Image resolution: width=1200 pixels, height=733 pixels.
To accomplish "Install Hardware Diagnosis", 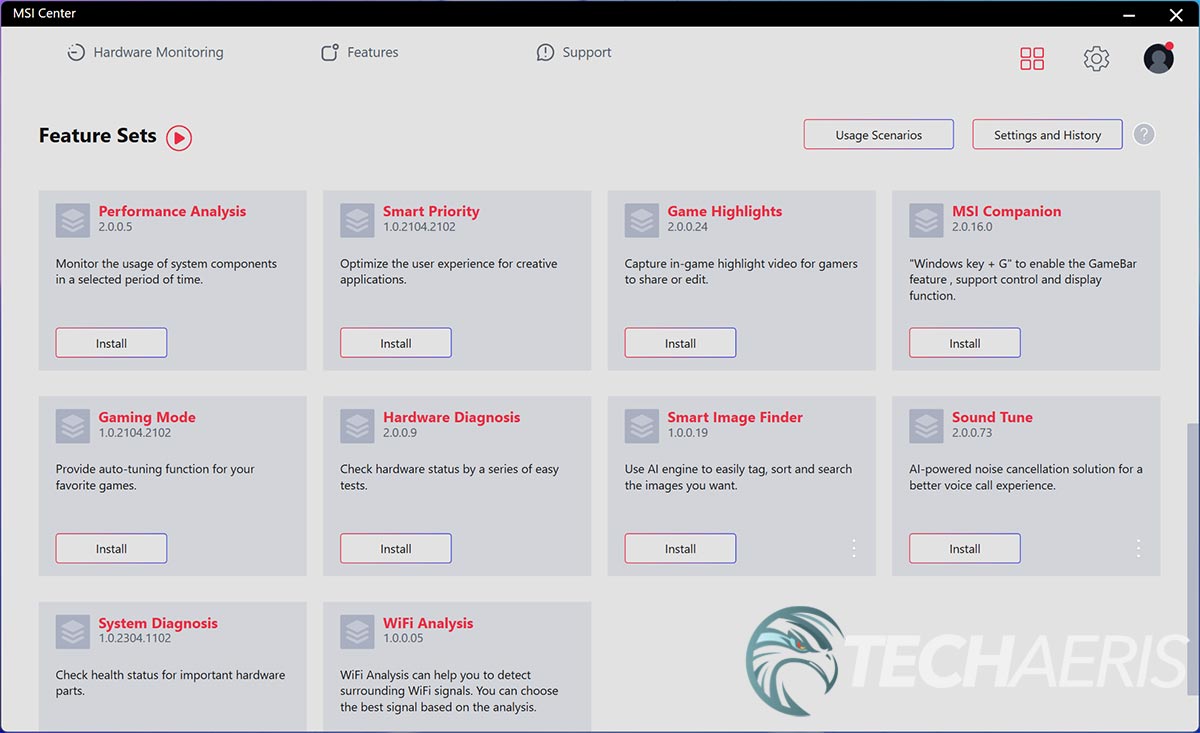I will (396, 549).
